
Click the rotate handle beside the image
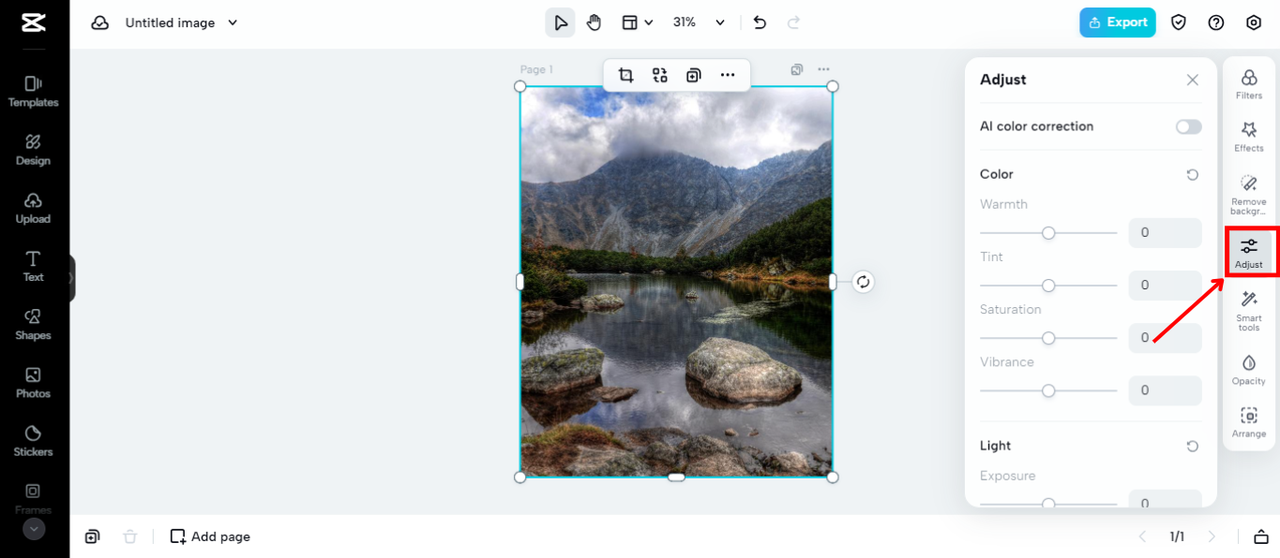[863, 282]
